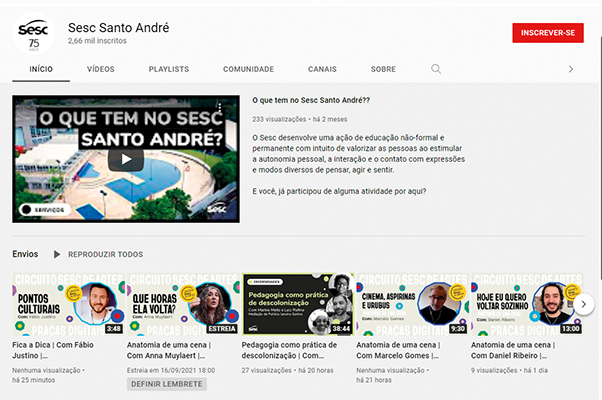The width and height of the screenshot is (602, 400).
Task: Open the VÍDEOS tab
Action: [x=101, y=69]
